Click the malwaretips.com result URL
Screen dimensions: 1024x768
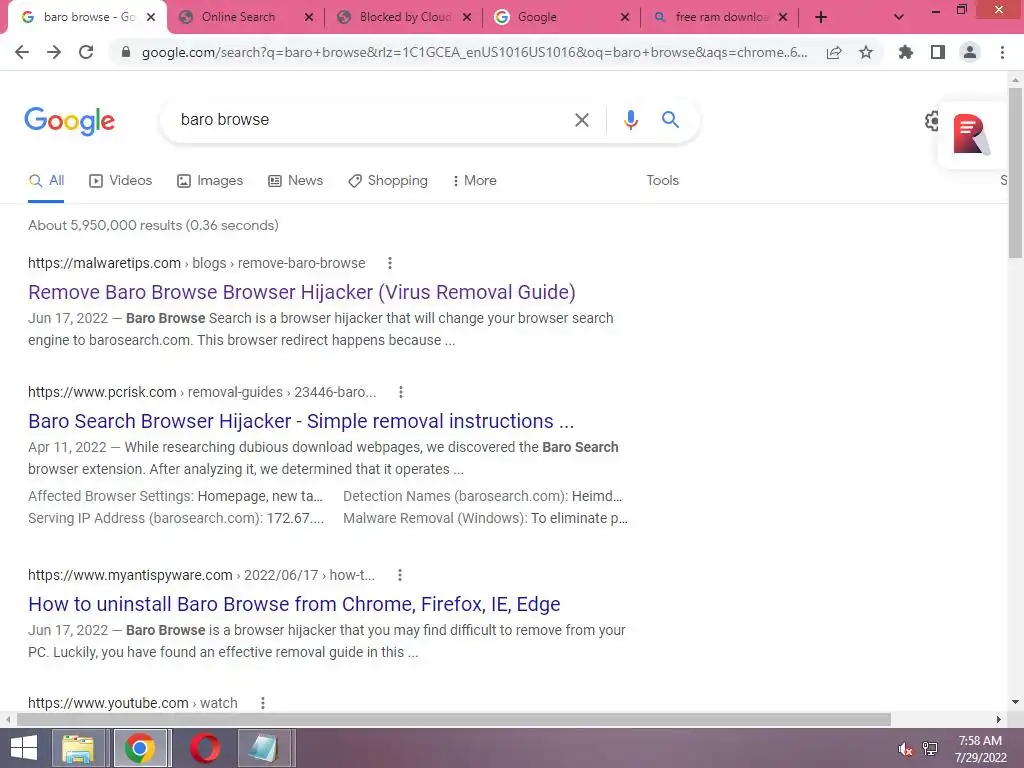[x=197, y=263]
